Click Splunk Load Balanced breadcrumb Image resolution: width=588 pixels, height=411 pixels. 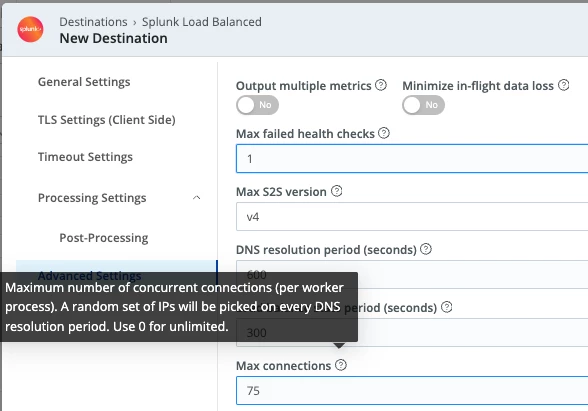point(202,22)
